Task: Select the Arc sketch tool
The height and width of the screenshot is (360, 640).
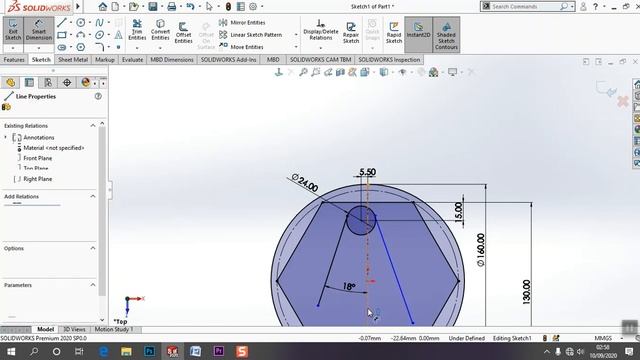Action: (x=81, y=35)
